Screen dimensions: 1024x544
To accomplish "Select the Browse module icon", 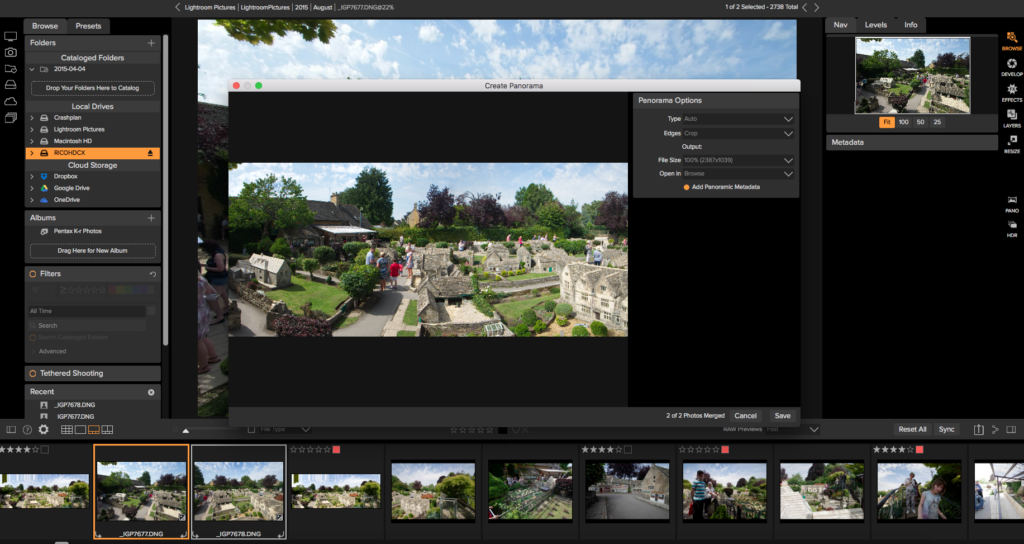I will pyautogui.click(x=1012, y=40).
